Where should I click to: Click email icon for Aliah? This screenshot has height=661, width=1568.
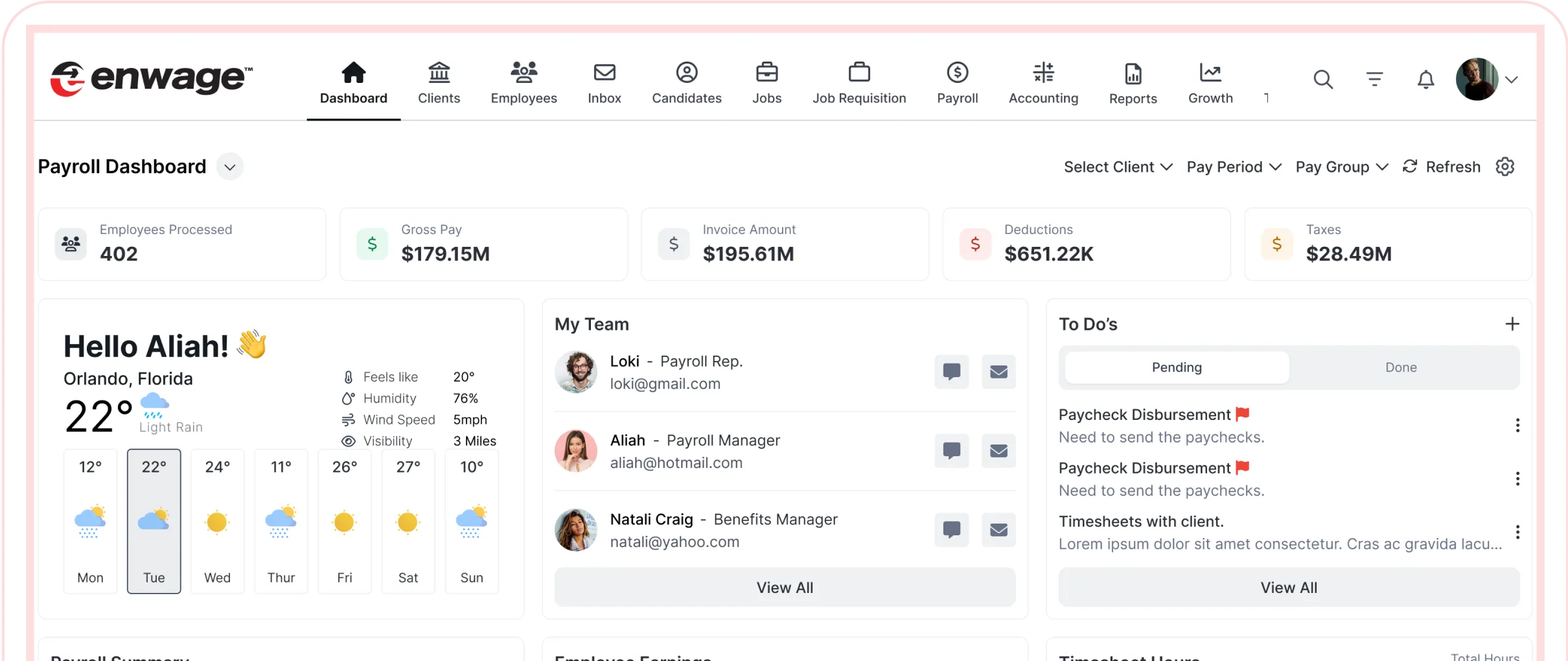[998, 451]
